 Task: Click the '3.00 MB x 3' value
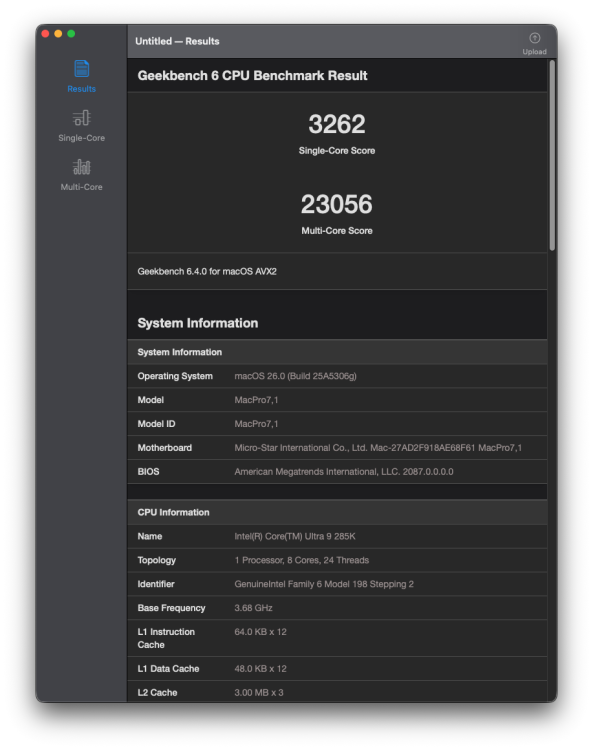pos(259,693)
